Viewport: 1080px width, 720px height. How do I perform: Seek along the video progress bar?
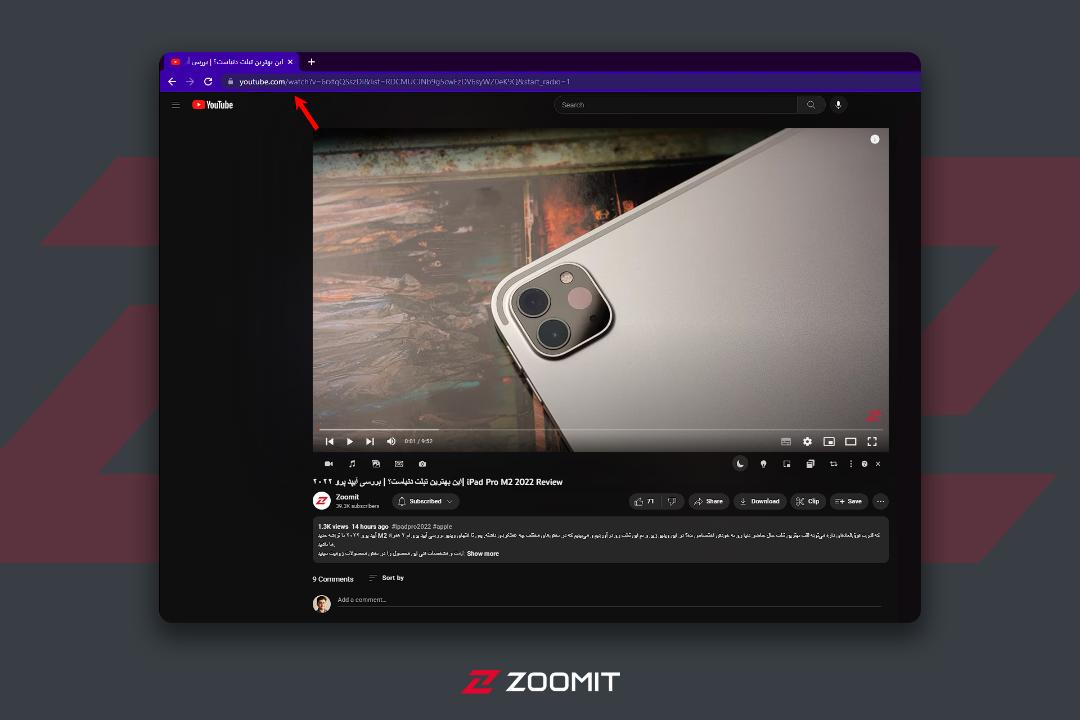tap(600, 429)
